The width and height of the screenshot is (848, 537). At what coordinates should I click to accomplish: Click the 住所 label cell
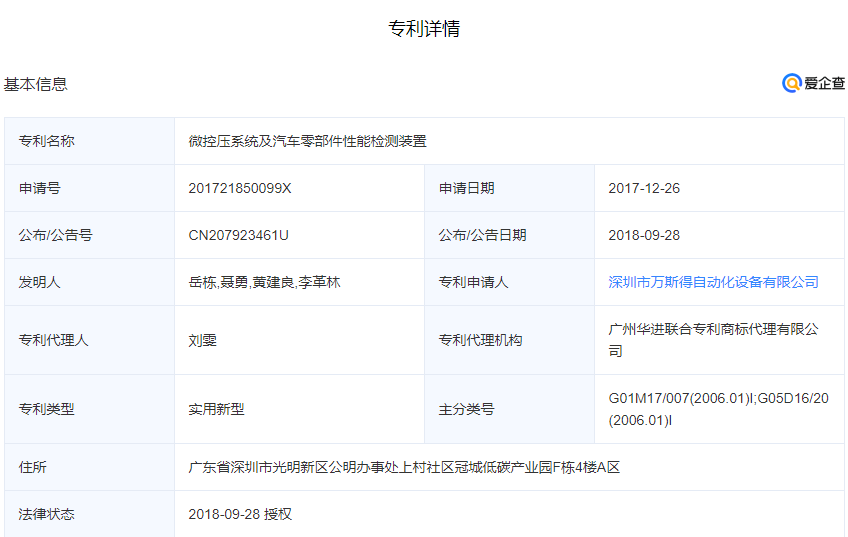point(89,467)
